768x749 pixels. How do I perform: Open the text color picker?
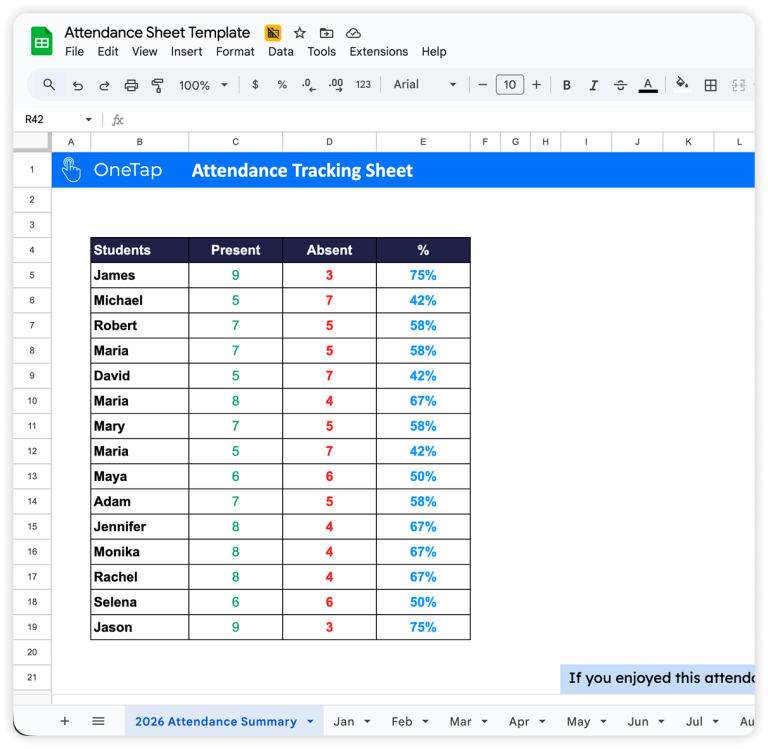click(x=648, y=85)
